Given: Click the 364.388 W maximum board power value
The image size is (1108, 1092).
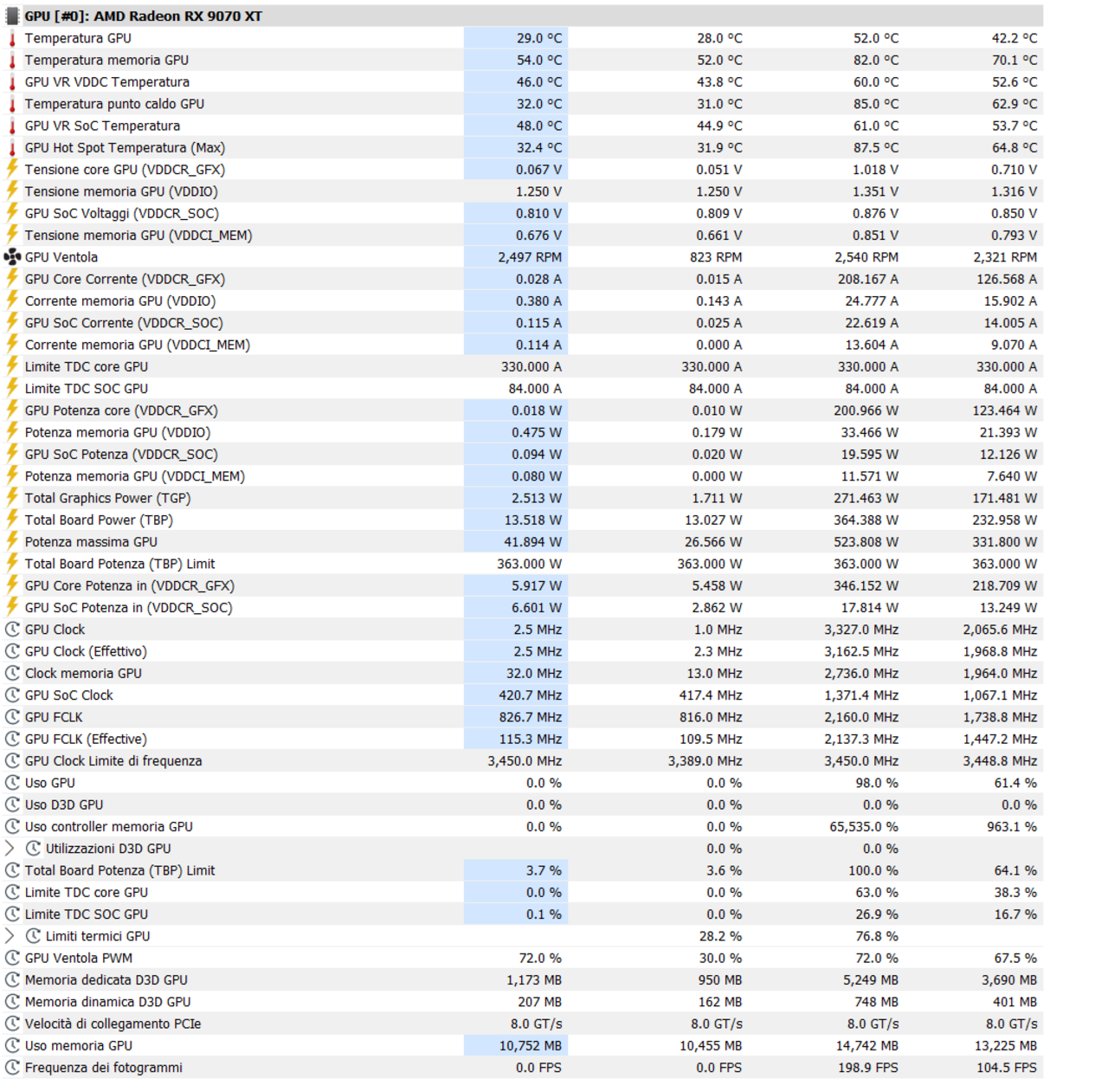Looking at the screenshot, I should tap(866, 520).
